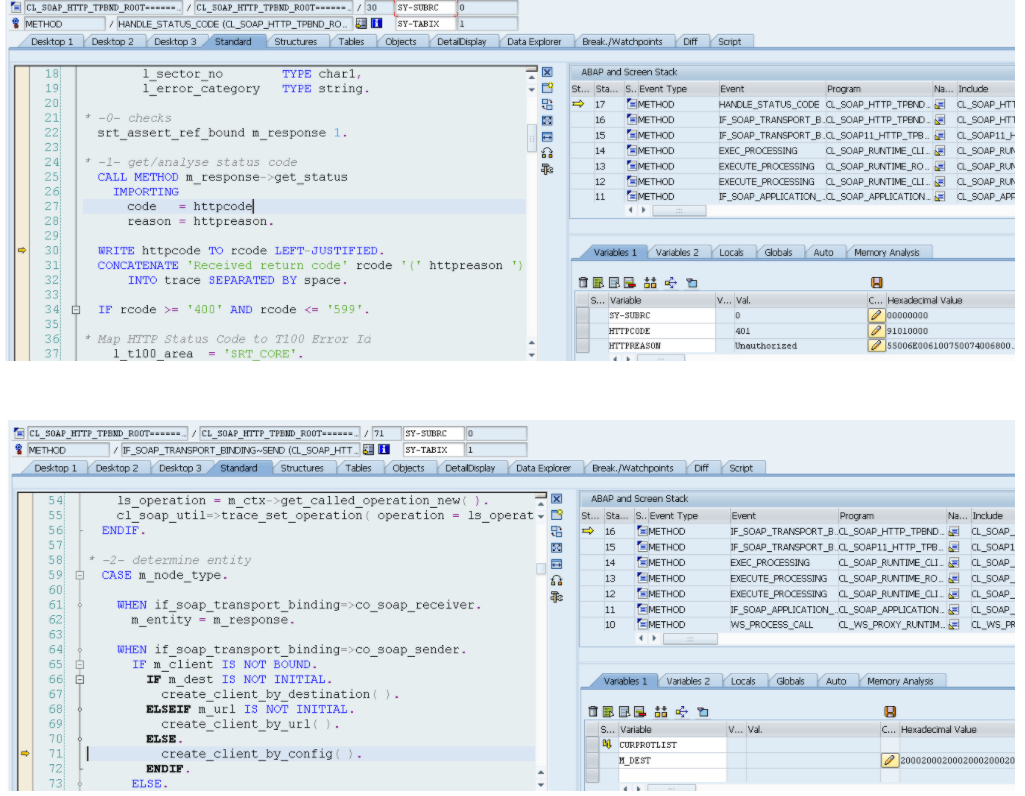The width and height of the screenshot is (1025, 796).
Task: Open Tables tab in lower debugger
Action: coord(358,468)
